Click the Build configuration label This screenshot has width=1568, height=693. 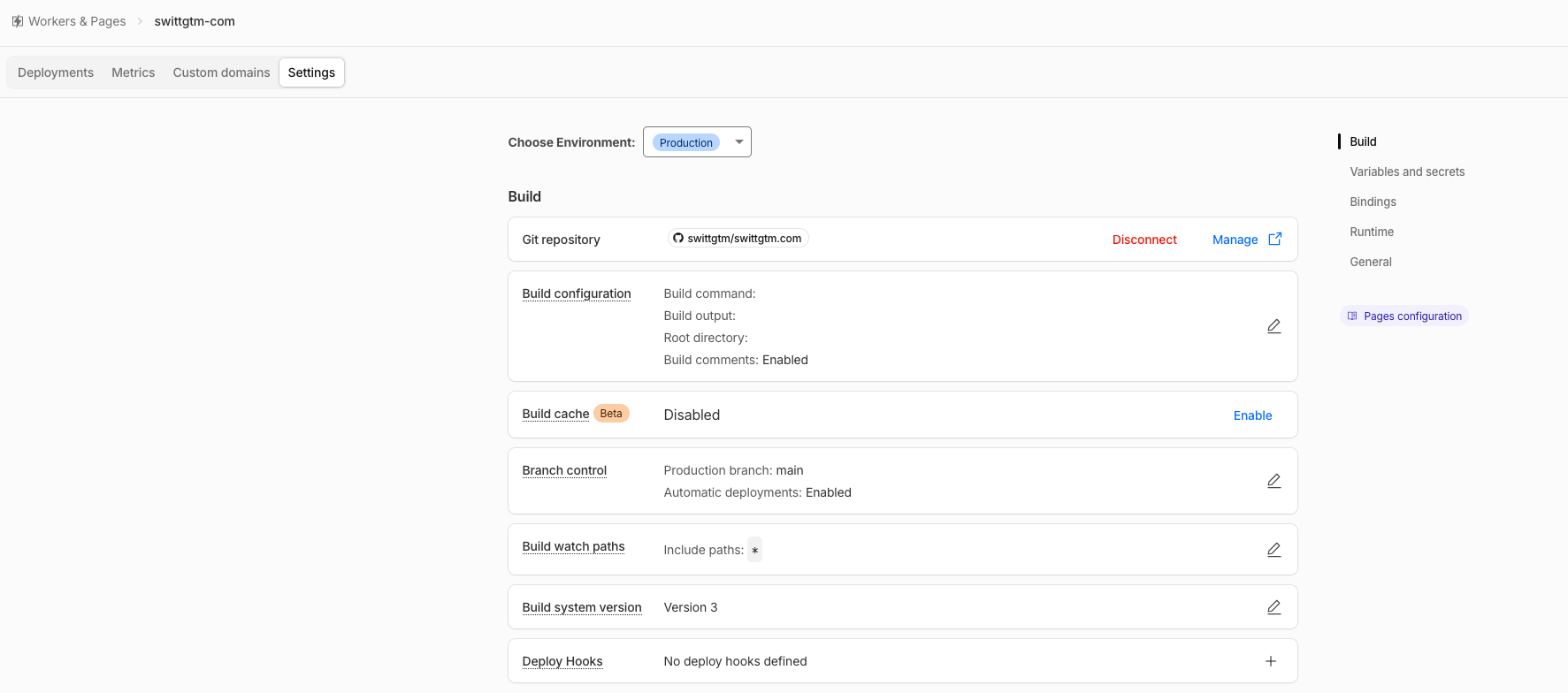[x=577, y=293]
